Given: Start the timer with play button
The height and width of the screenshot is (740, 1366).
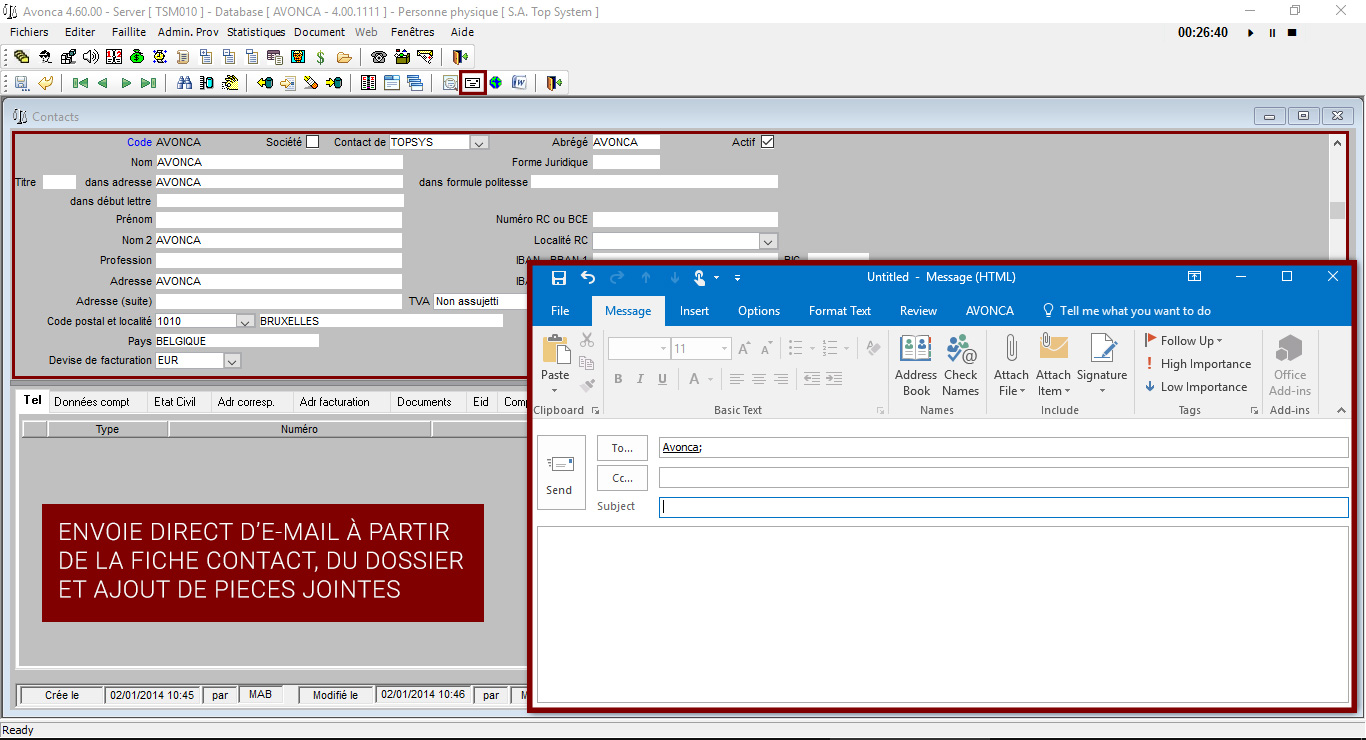Looking at the screenshot, I should click(x=1250, y=33).
